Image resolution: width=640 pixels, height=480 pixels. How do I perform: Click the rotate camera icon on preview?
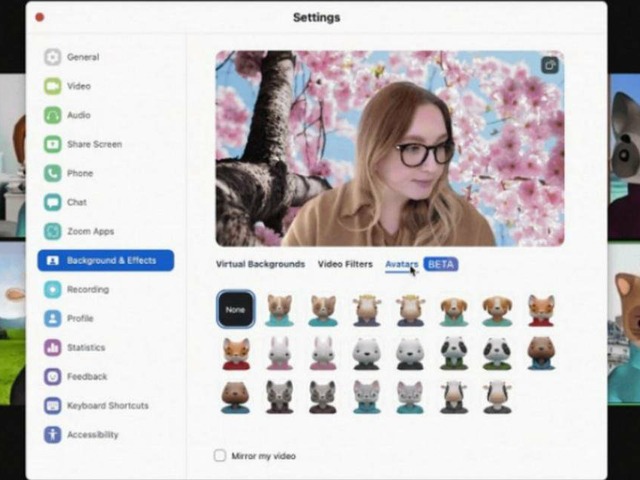(549, 65)
